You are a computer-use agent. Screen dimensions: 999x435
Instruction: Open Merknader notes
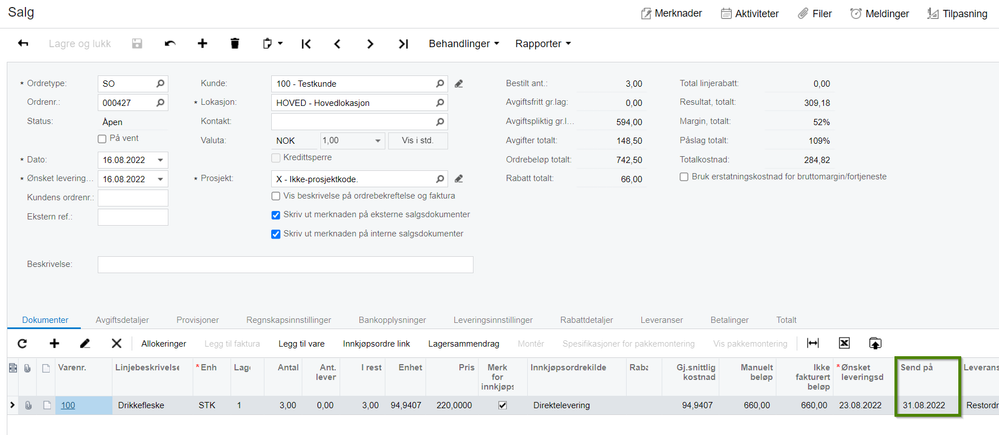(x=672, y=13)
